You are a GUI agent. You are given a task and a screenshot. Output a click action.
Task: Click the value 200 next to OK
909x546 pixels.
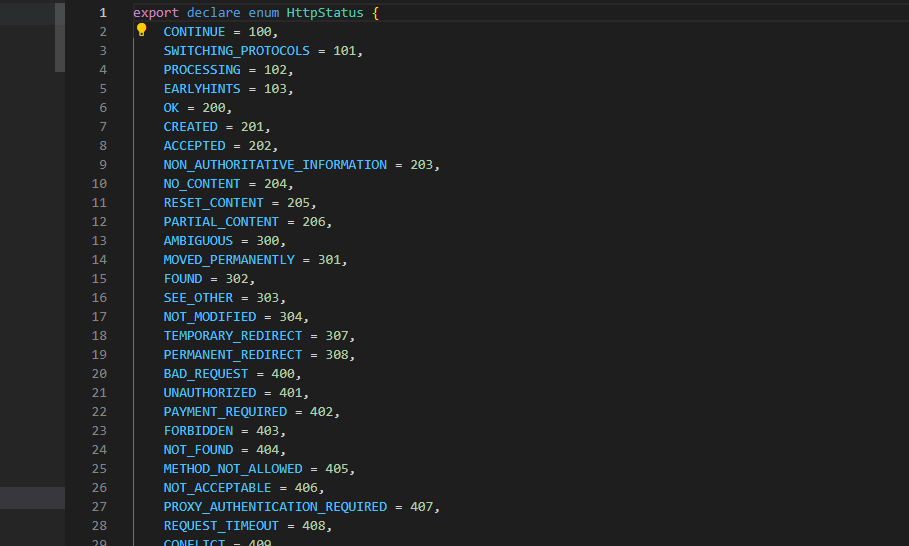(x=214, y=108)
